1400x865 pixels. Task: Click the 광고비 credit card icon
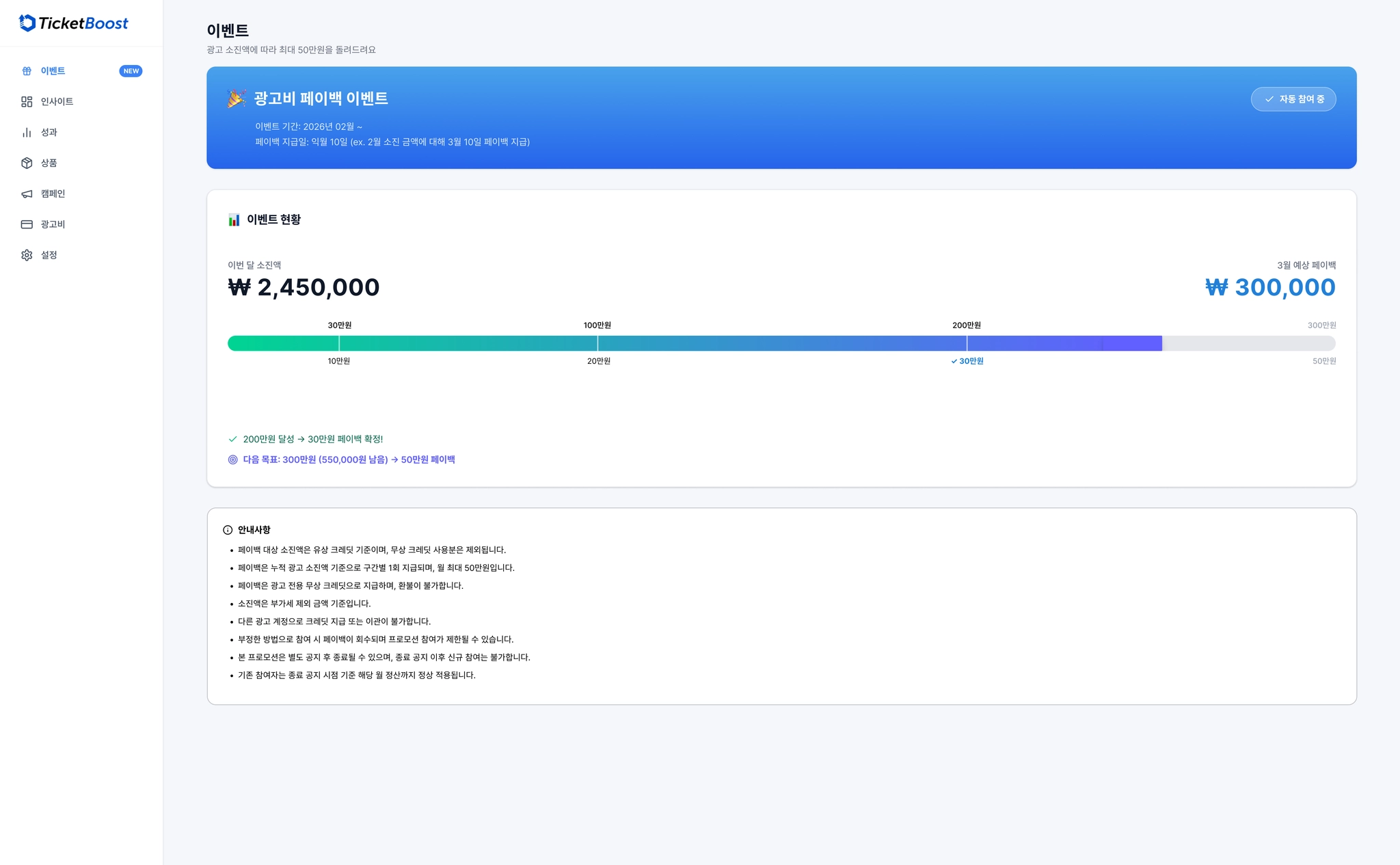[27, 224]
